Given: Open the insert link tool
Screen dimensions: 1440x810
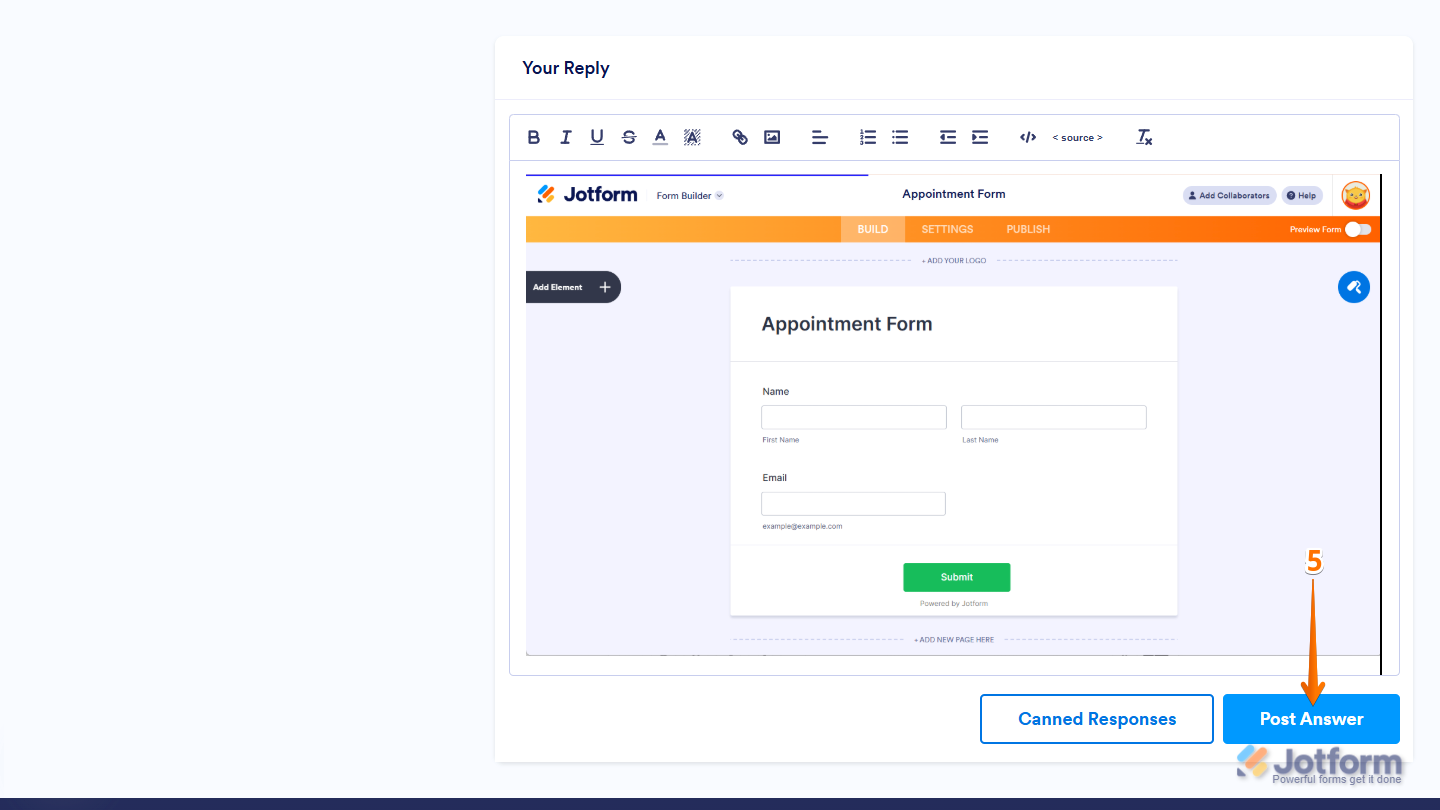Looking at the screenshot, I should point(740,137).
